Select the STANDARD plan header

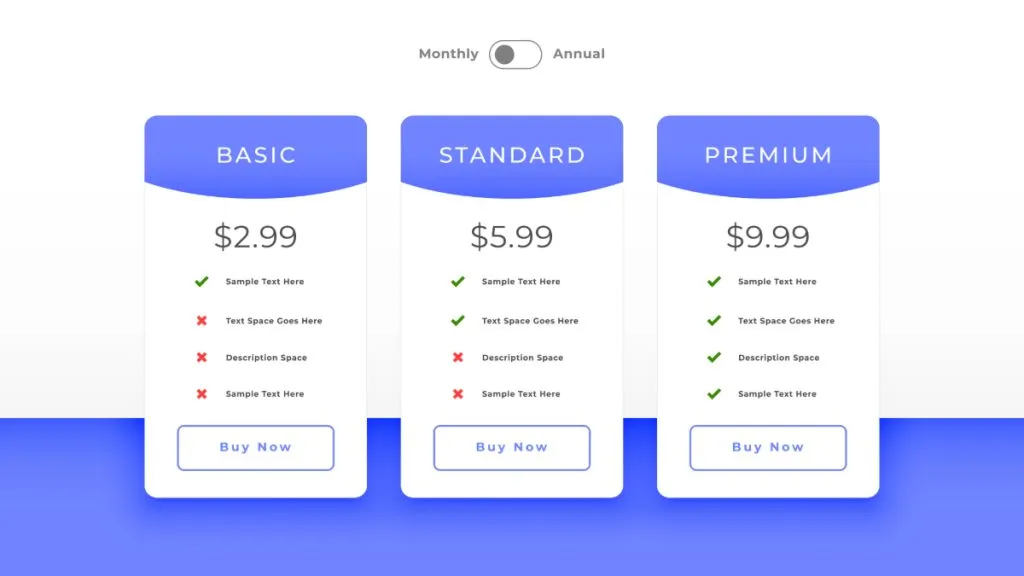(x=512, y=155)
